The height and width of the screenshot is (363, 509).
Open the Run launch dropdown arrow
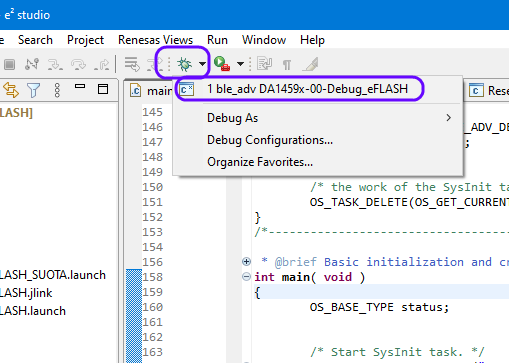[240, 64]
